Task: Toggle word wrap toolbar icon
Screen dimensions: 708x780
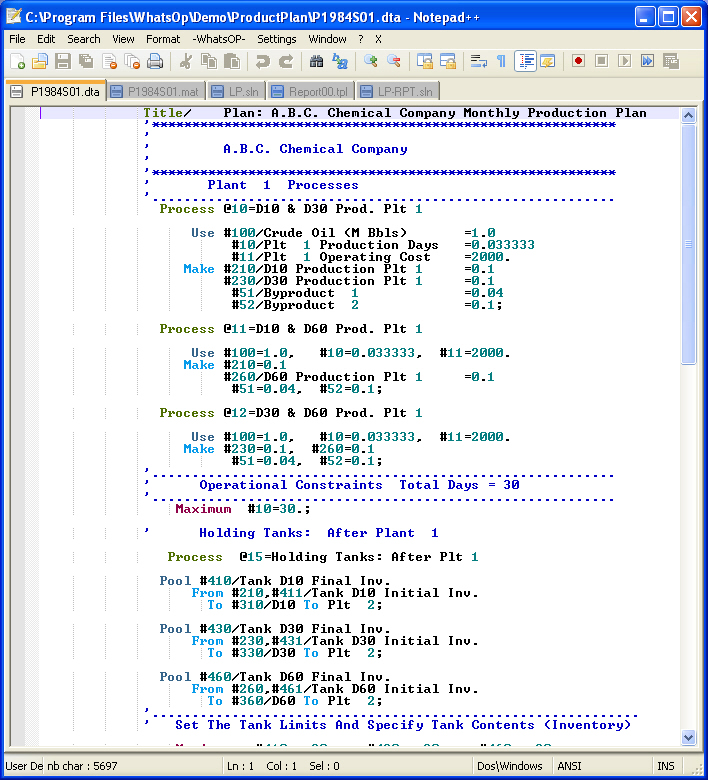Action: click(x=479, y=62)
